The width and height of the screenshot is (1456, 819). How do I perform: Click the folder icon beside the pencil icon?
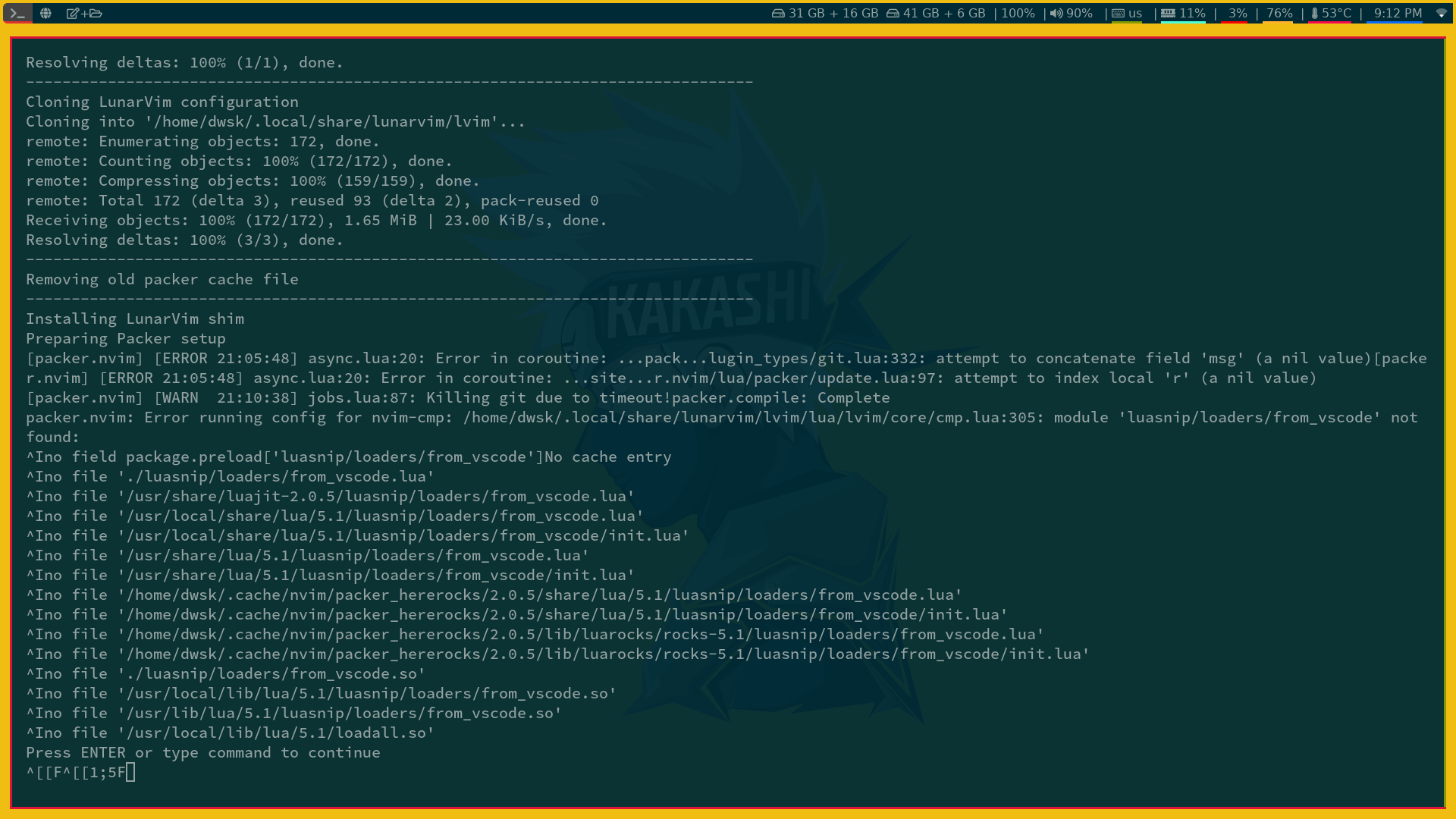(96, 13)
